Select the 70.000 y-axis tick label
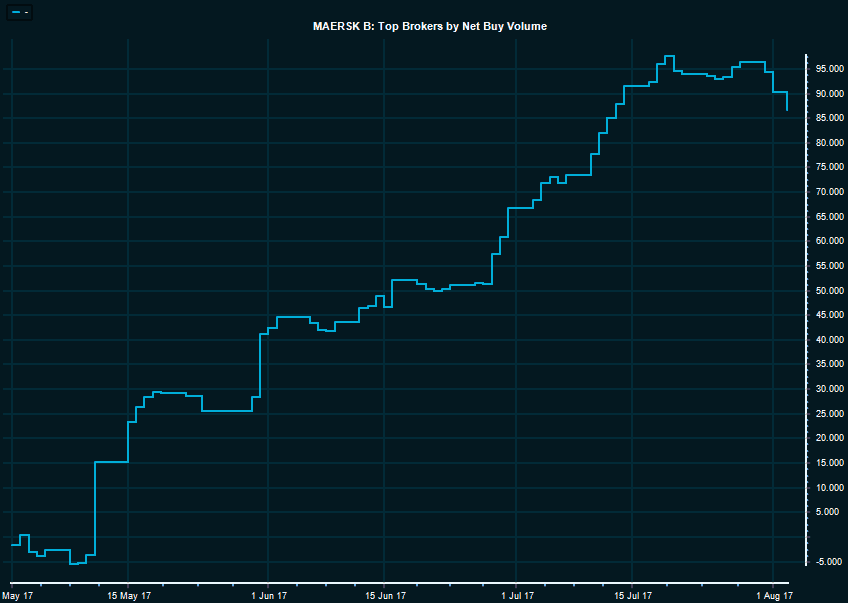 (x=827, y=192)
